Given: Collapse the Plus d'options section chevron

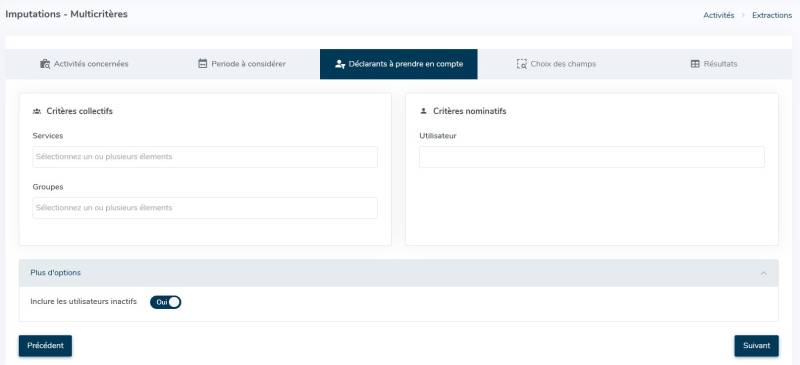Looking at the screenshot, I should (x=764, y=274).
